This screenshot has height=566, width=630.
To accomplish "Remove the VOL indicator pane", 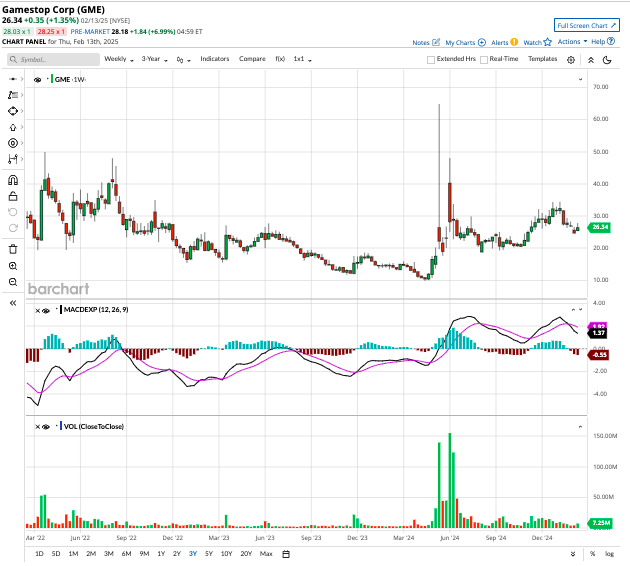I will pos(37,427).
